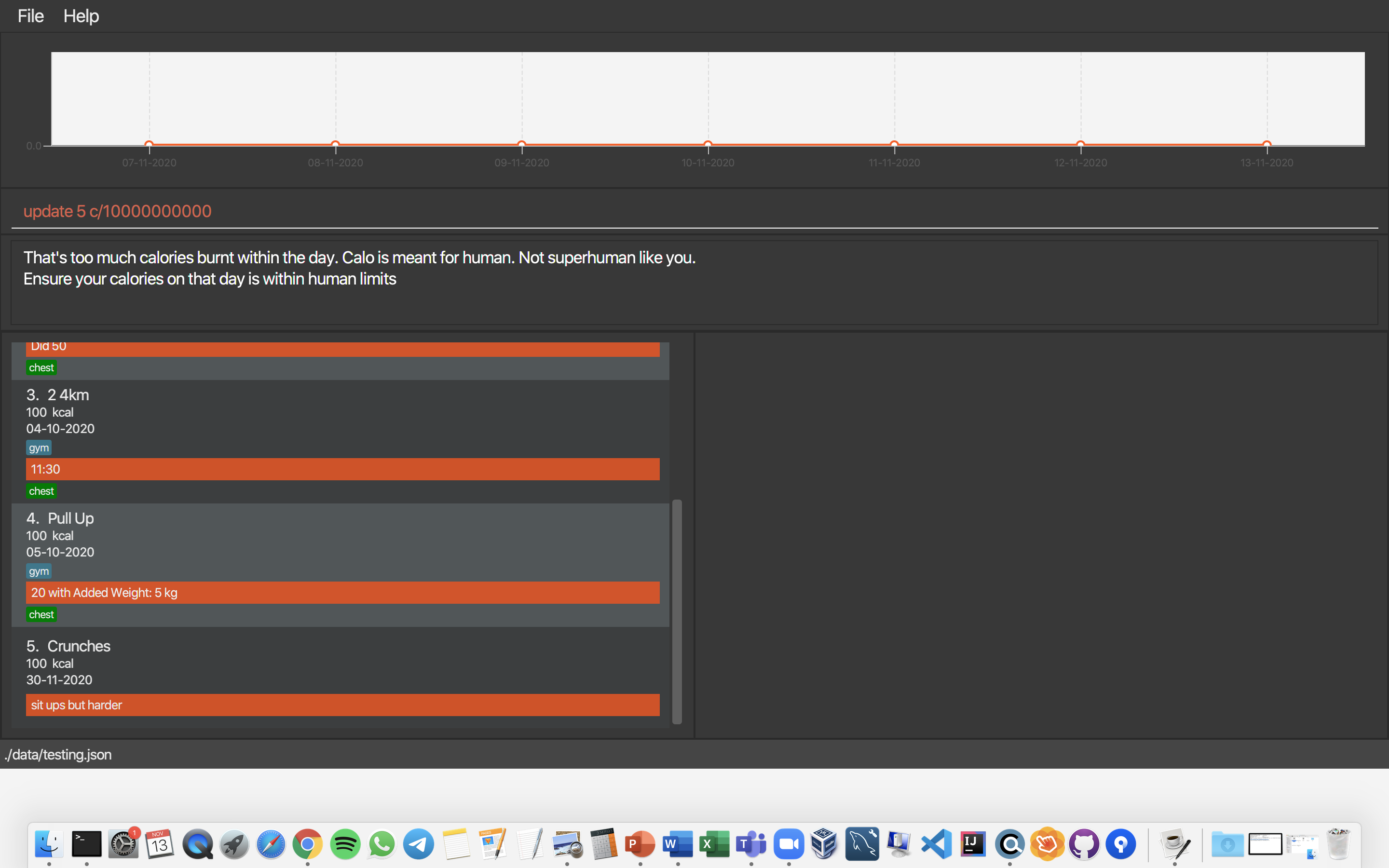Launch Zoom from the dock
This screenshot has width=1389, height=868.
tap(789, 844)
